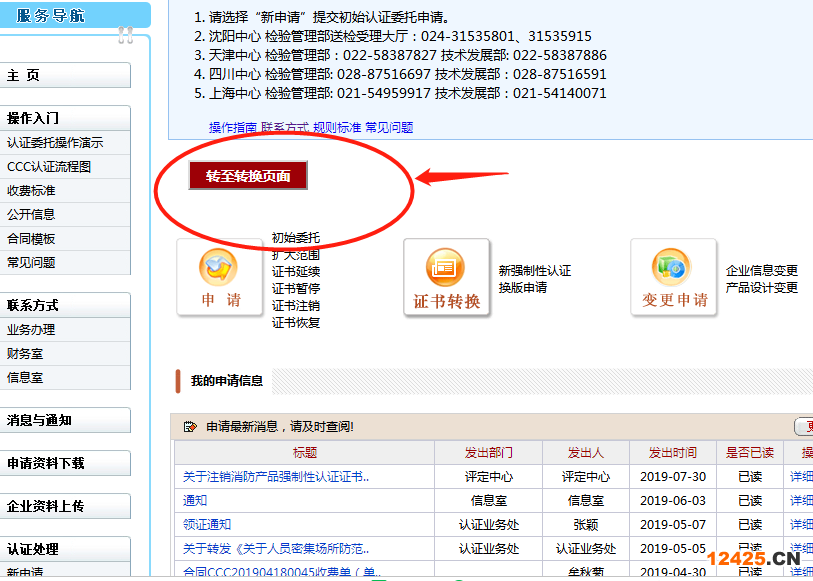This screenshot has width=813, height=581.
Task: Click the pin icon under 服务导航
Action: 125,36
